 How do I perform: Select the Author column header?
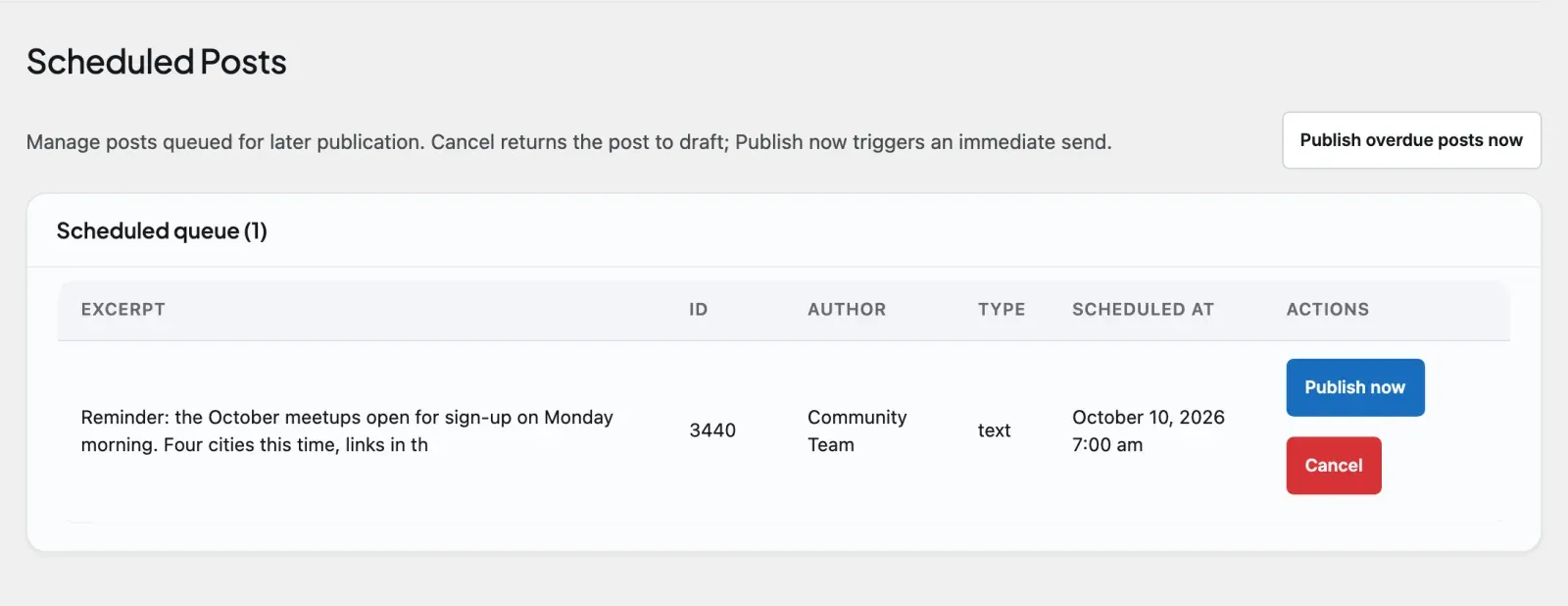[x=847, y=310]
